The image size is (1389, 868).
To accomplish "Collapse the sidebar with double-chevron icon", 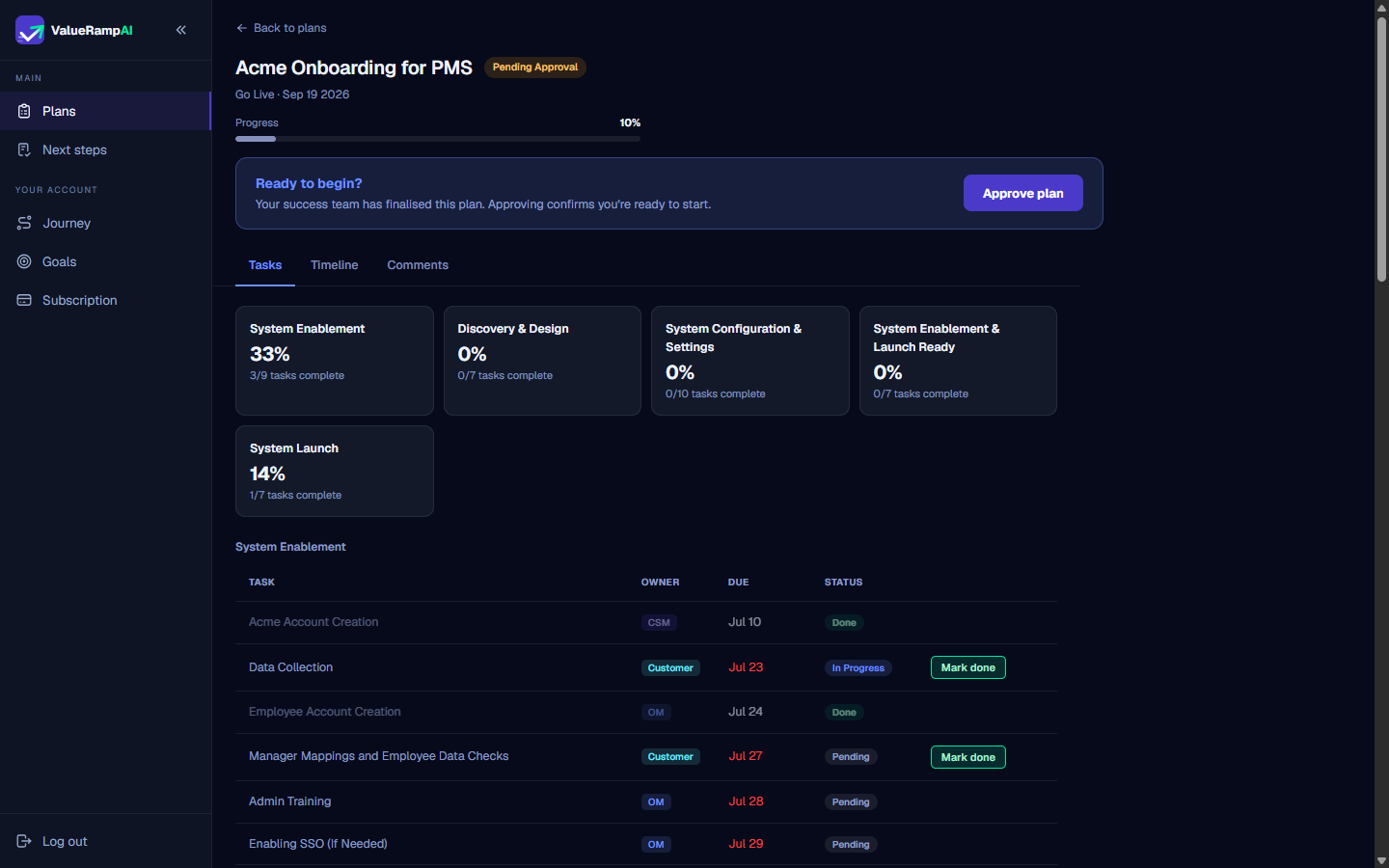I will pos(181,30).
